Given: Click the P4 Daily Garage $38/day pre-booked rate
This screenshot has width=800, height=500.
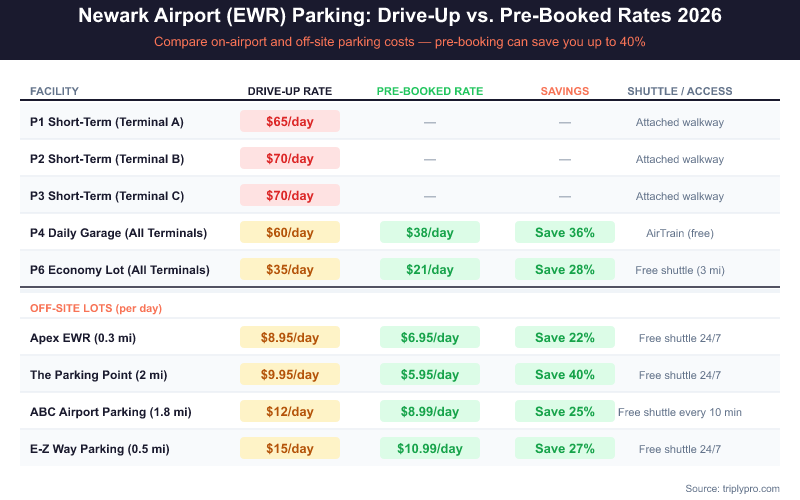Looking at the screenshot, I should tap(430, 232).
